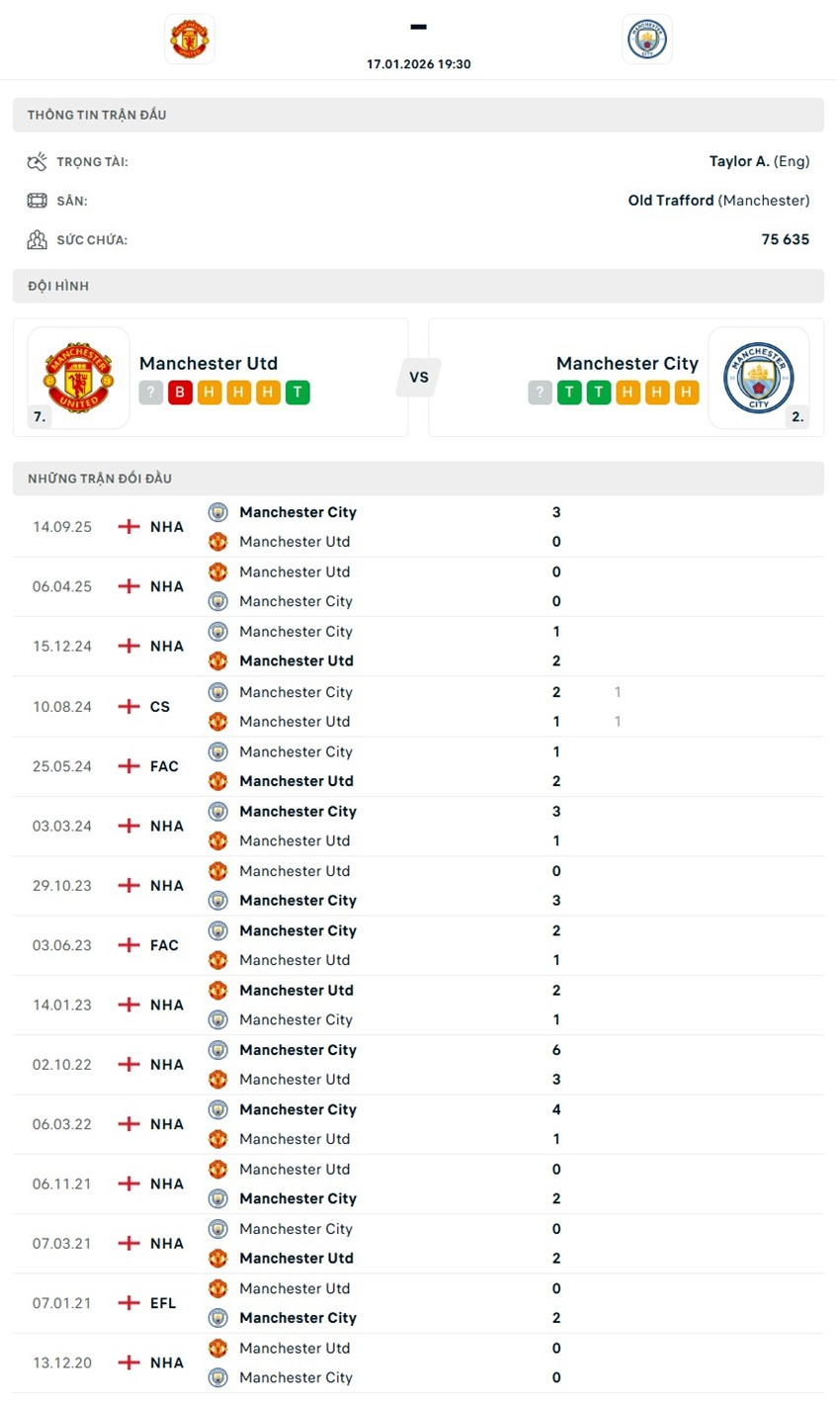Select the red B form badge for Manchester Utd
This screenshot has height=1405, width=840.
pyautogui.click(x=179, y=393)
